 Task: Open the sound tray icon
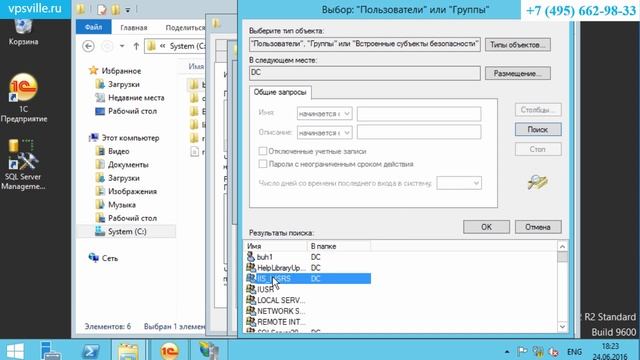553,351
